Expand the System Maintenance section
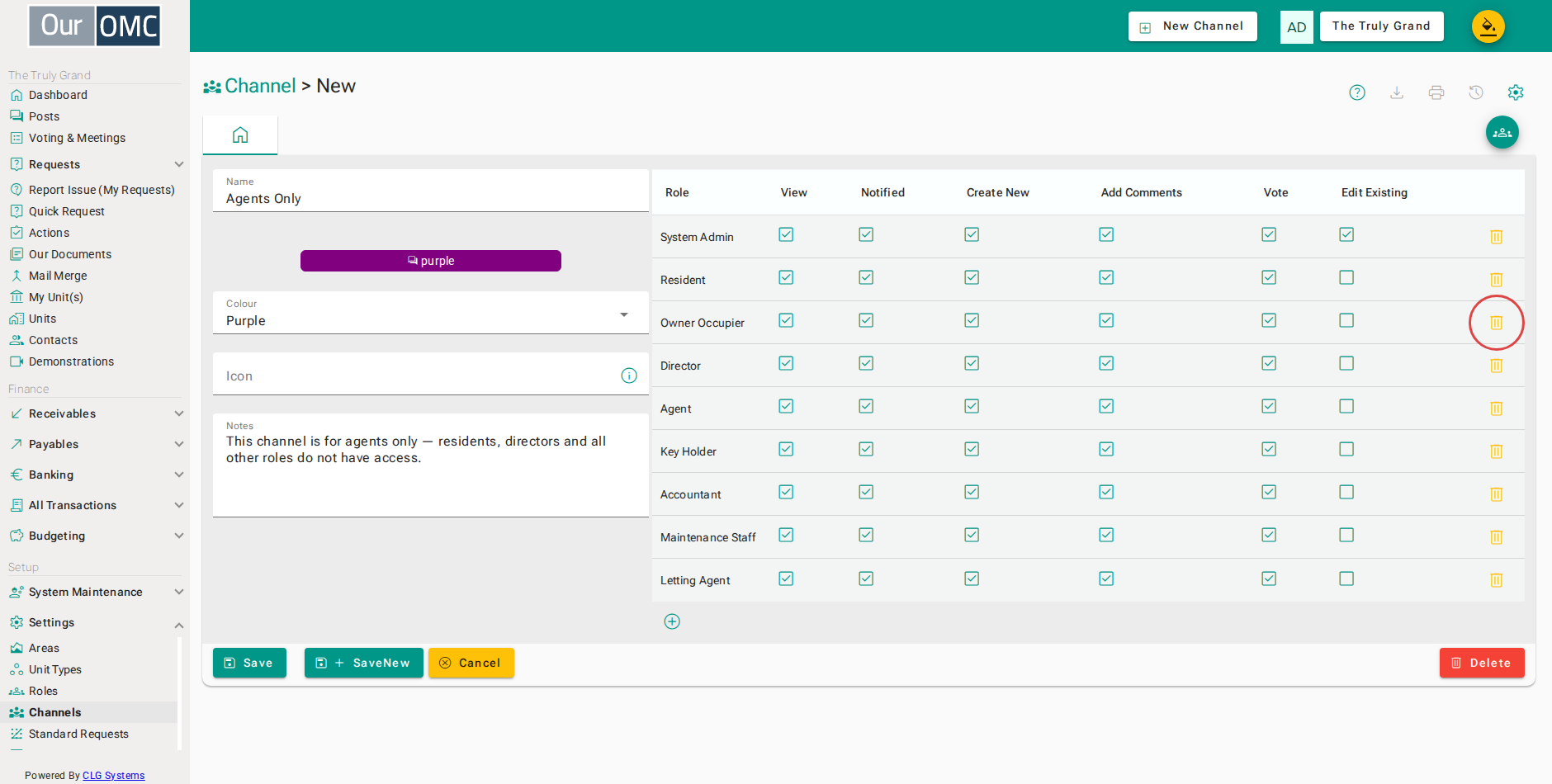Viewport: 1552px width, 784px height. click(95, 592)
